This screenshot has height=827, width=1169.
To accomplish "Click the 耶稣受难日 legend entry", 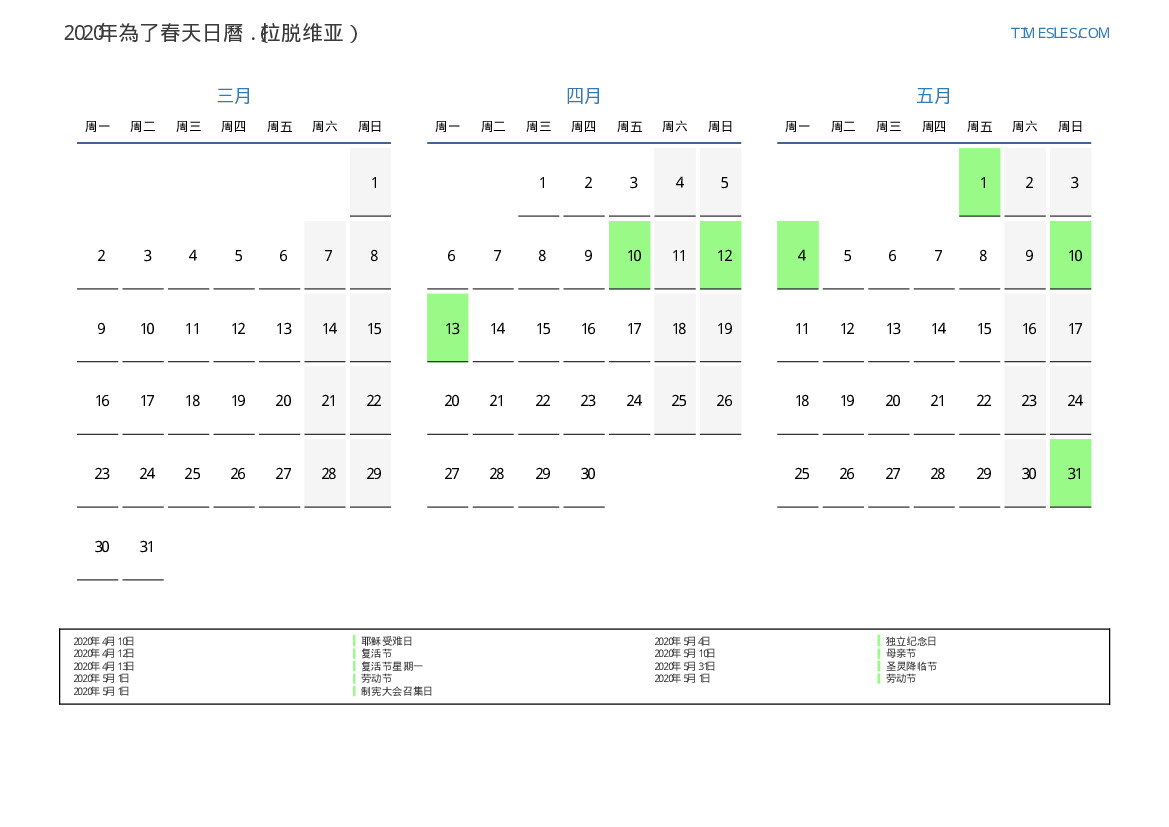I will [x=387, y=641].
